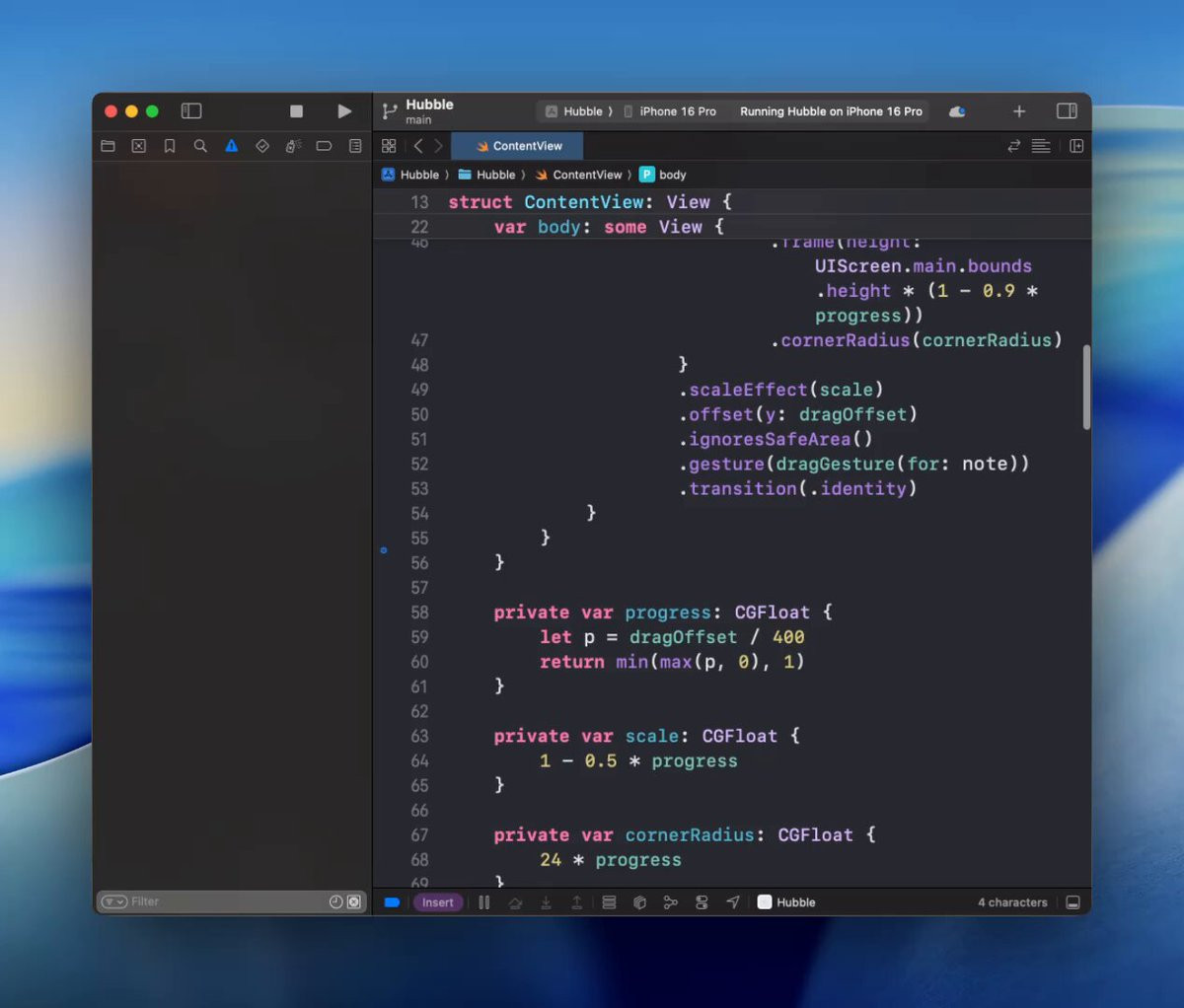
Task: Click the code coverage dot beside line 55
Action: 384,549
